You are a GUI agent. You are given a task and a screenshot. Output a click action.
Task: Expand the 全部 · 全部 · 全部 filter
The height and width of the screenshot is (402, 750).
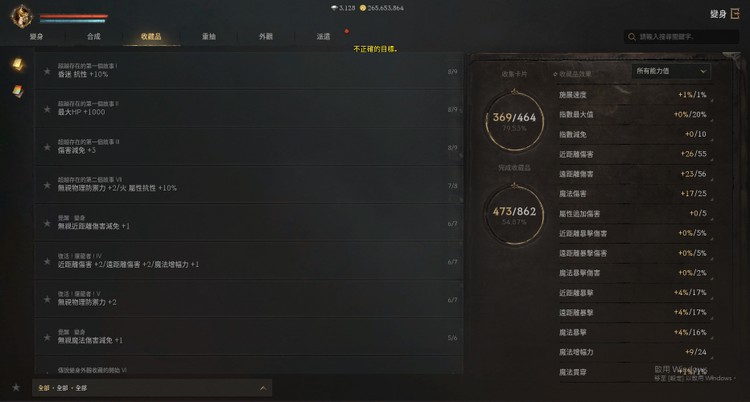coord(152,388)
